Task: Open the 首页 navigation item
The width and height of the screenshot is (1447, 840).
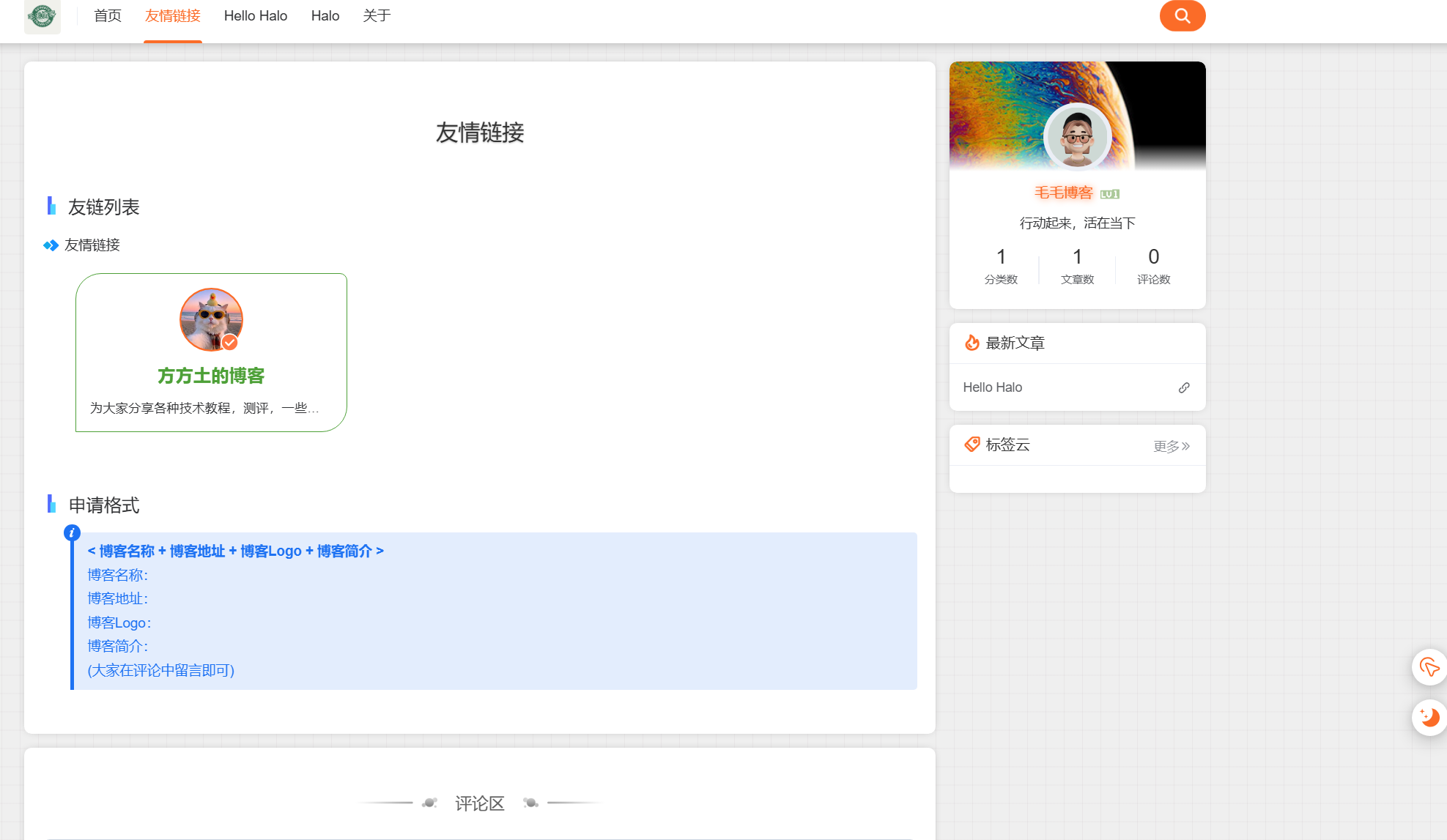Action: 108,16
